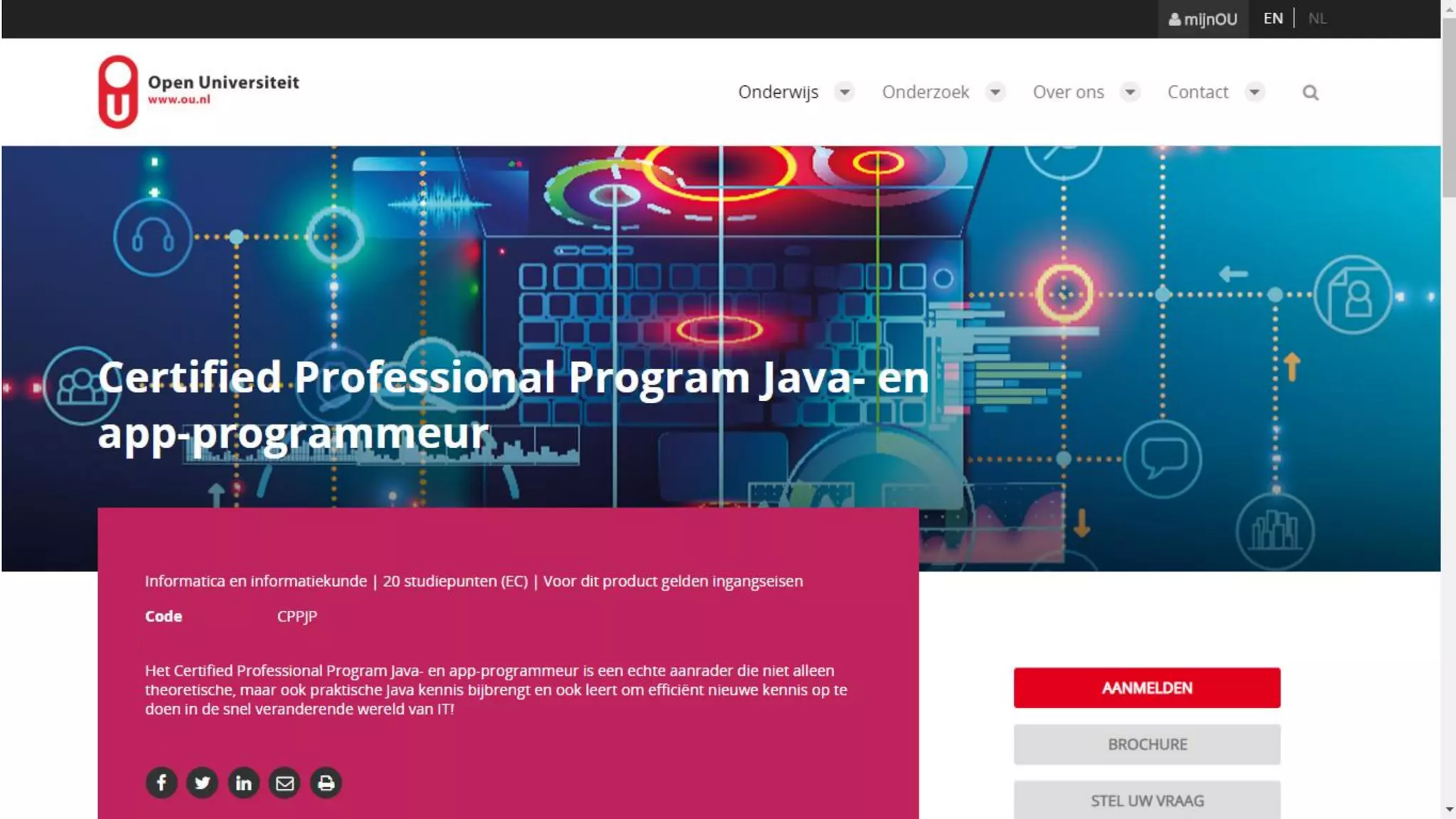Expand the Onderzoek dropdown arrow
1456x819 pixels.
[x=995, y=92]
